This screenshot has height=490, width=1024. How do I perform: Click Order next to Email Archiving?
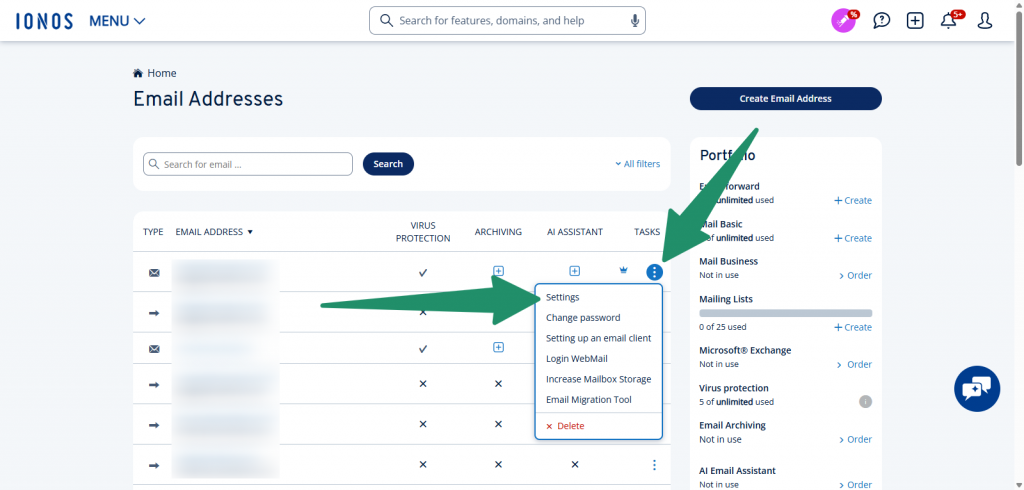click(856, 440)
